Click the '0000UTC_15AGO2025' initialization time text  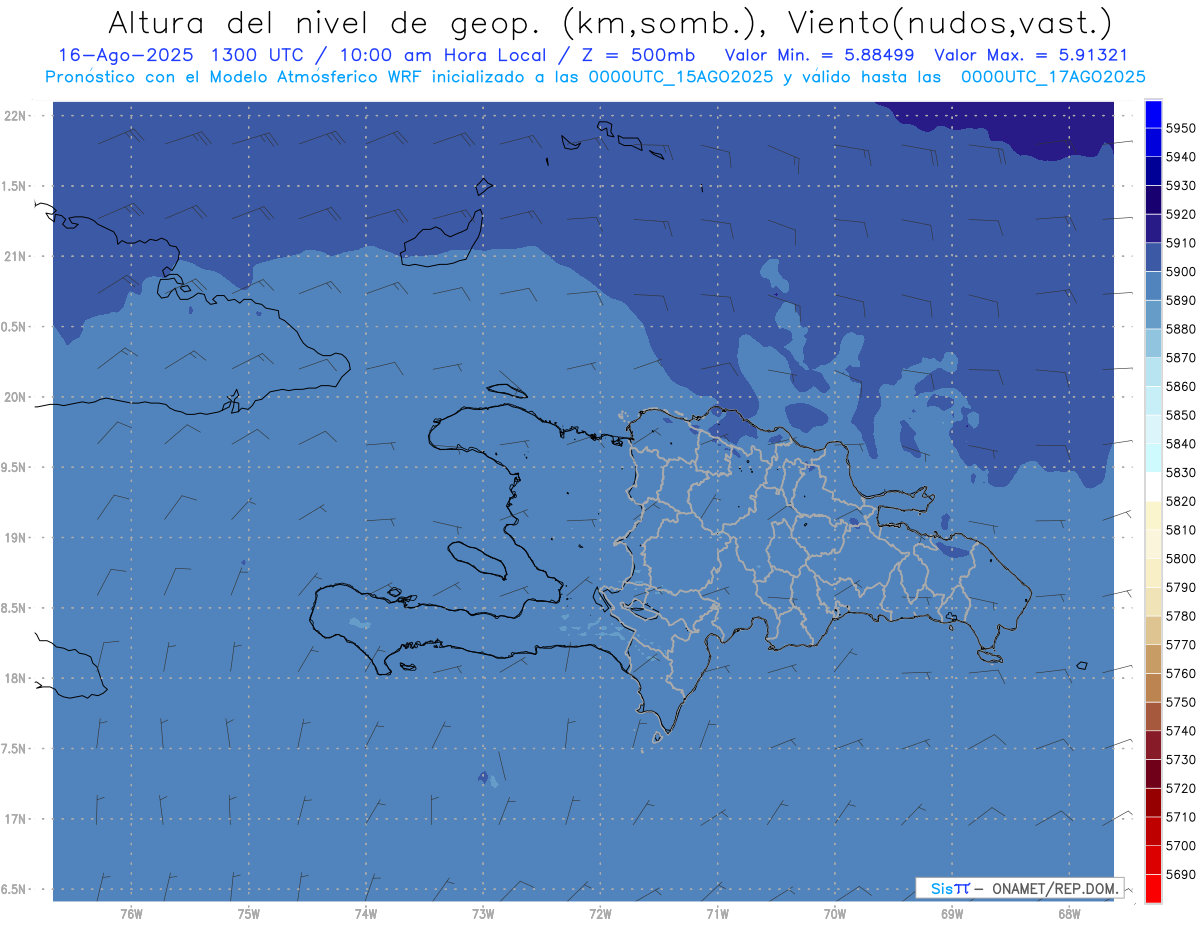681,77
